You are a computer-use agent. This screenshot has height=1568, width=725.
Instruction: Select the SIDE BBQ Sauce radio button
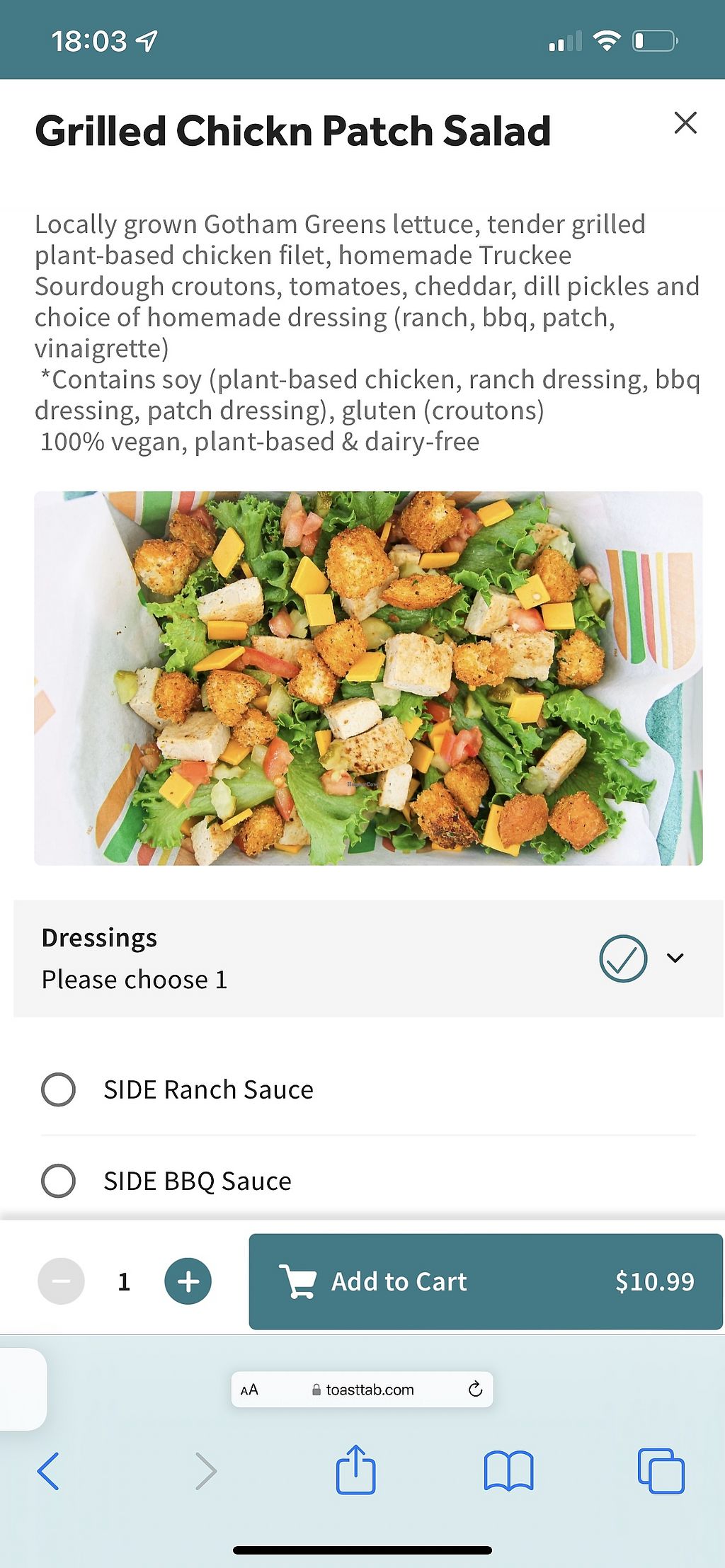pyautogui.click(x=59, y=1181)
